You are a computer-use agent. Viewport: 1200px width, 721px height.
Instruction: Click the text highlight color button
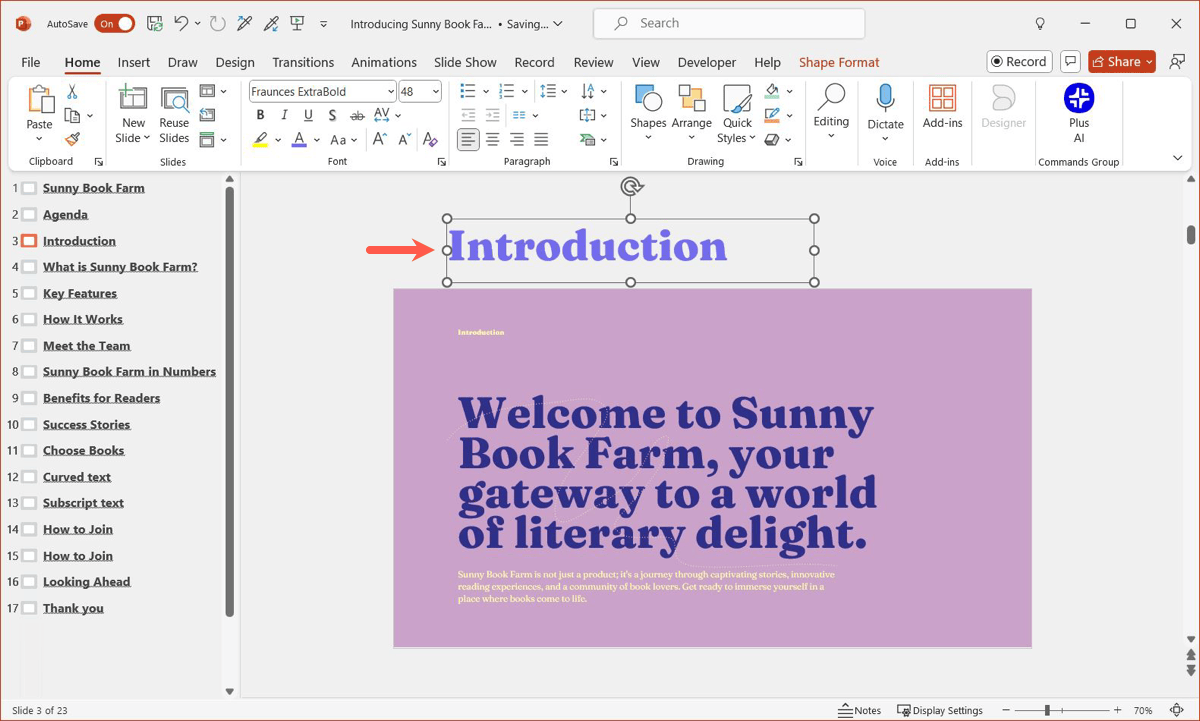coord(261,140)
